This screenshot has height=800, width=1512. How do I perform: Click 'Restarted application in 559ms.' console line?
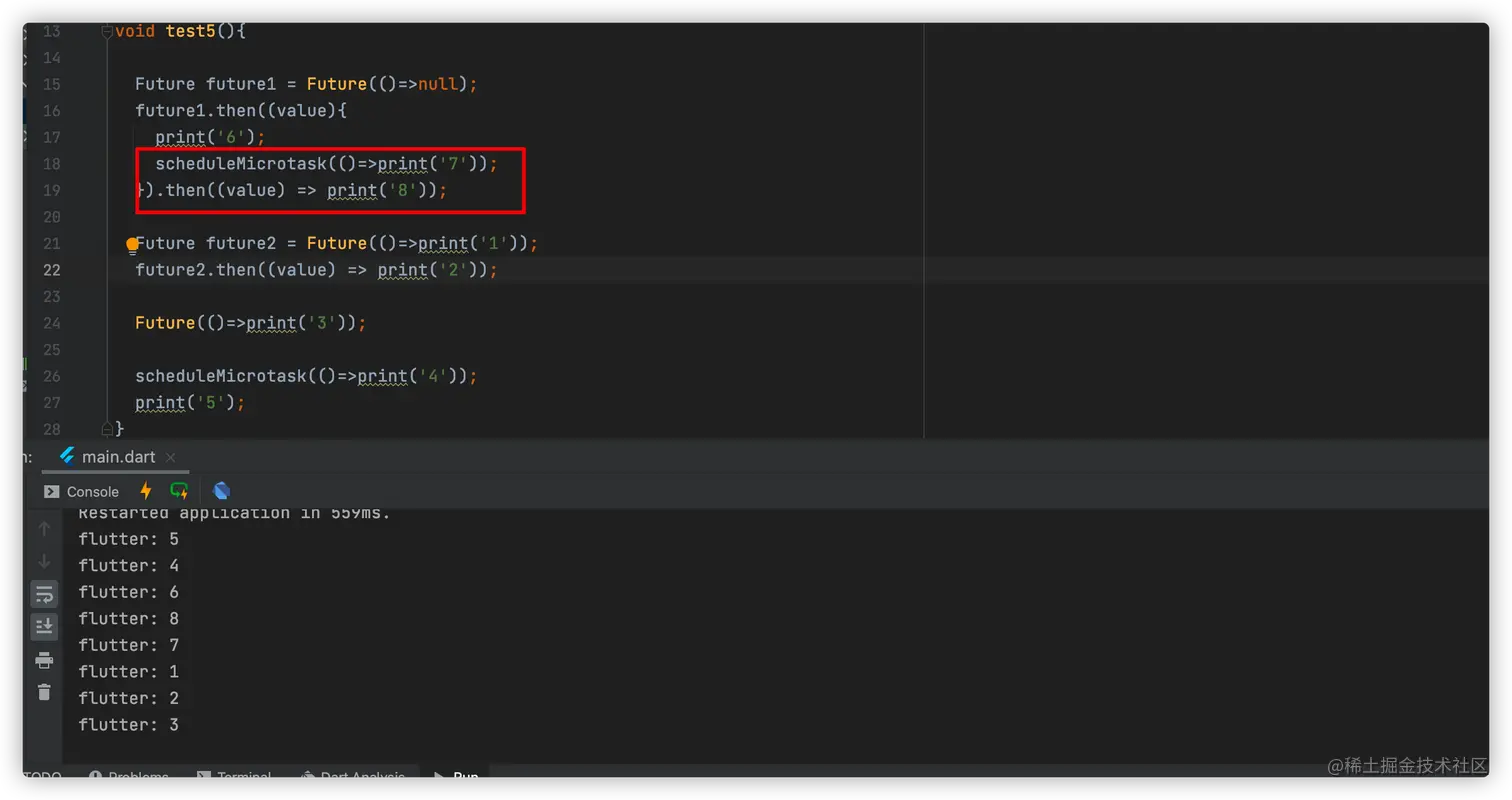click(234, 515)
